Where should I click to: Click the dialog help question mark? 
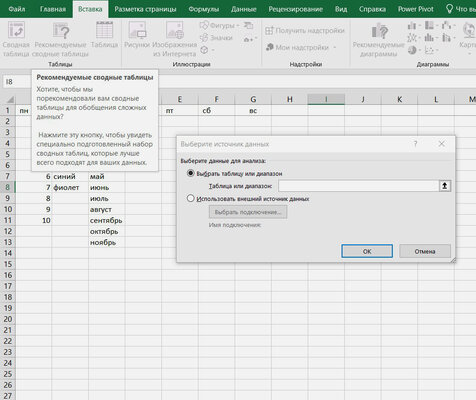click(x=415, y=144)
